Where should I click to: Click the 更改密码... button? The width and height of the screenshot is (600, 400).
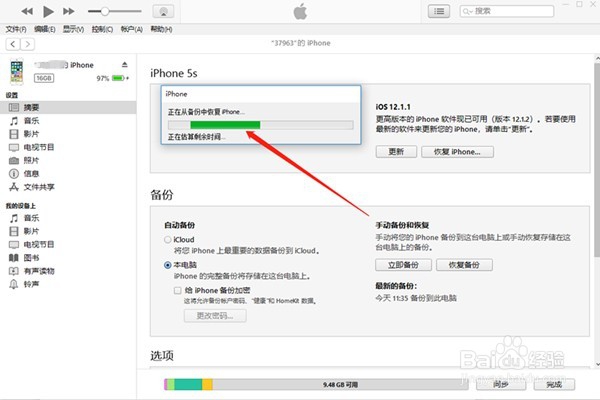pyautogui.click(x=215, y=316)
